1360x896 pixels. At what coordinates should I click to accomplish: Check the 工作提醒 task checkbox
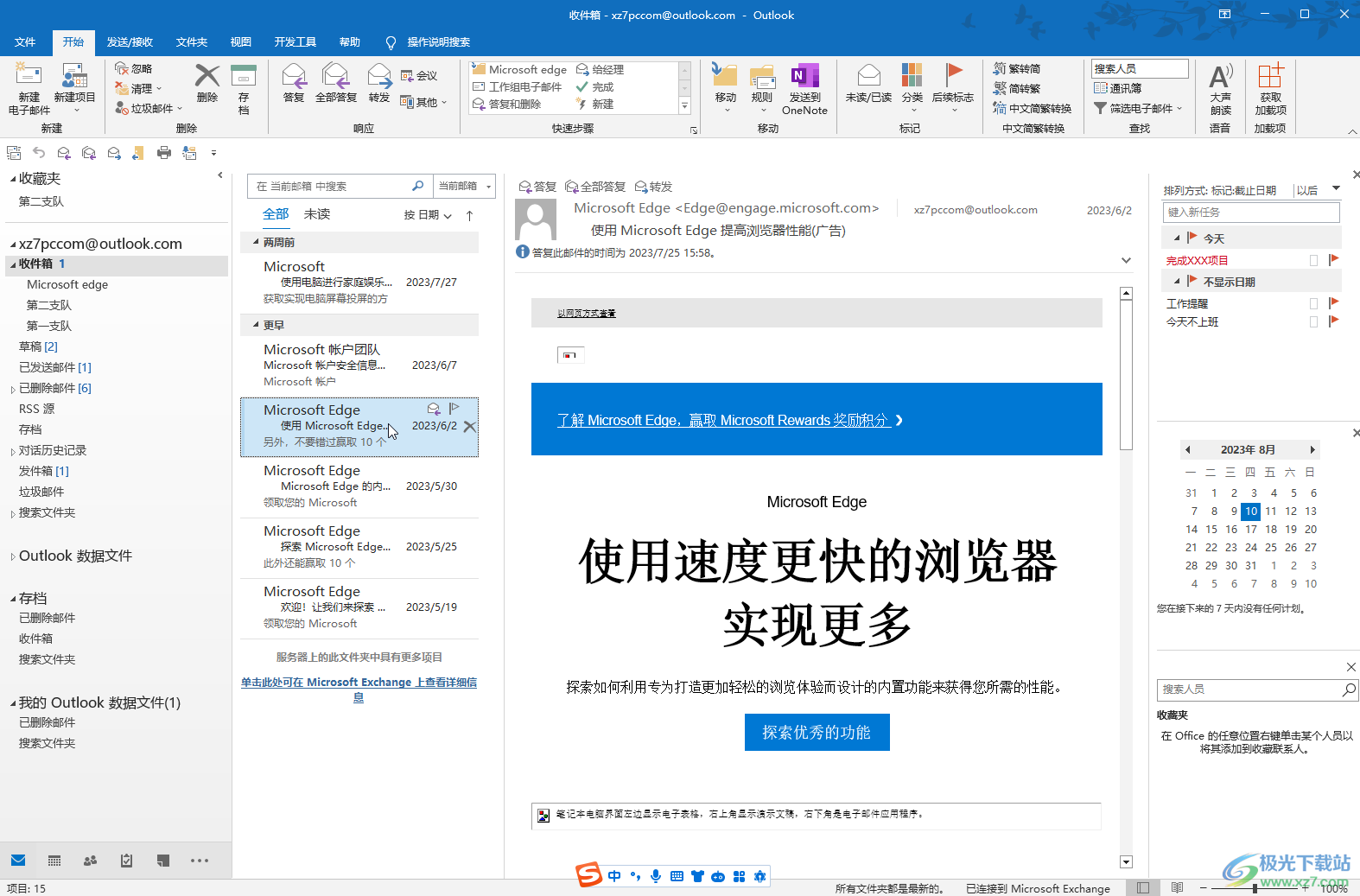point(1313,303)
